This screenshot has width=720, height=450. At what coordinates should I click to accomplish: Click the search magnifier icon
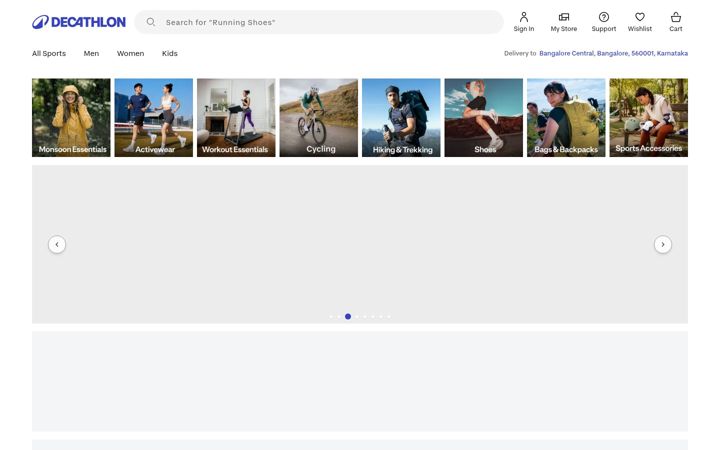click(x=151, y=22)
